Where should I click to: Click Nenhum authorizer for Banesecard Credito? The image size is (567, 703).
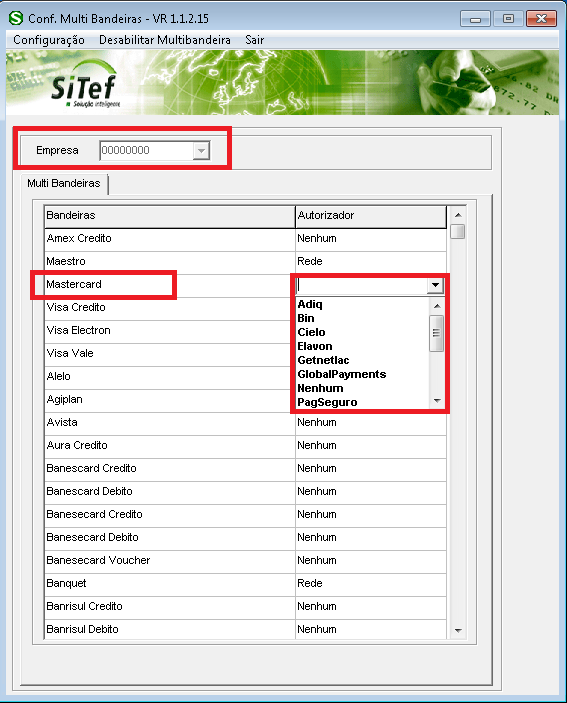coord(371,515)
